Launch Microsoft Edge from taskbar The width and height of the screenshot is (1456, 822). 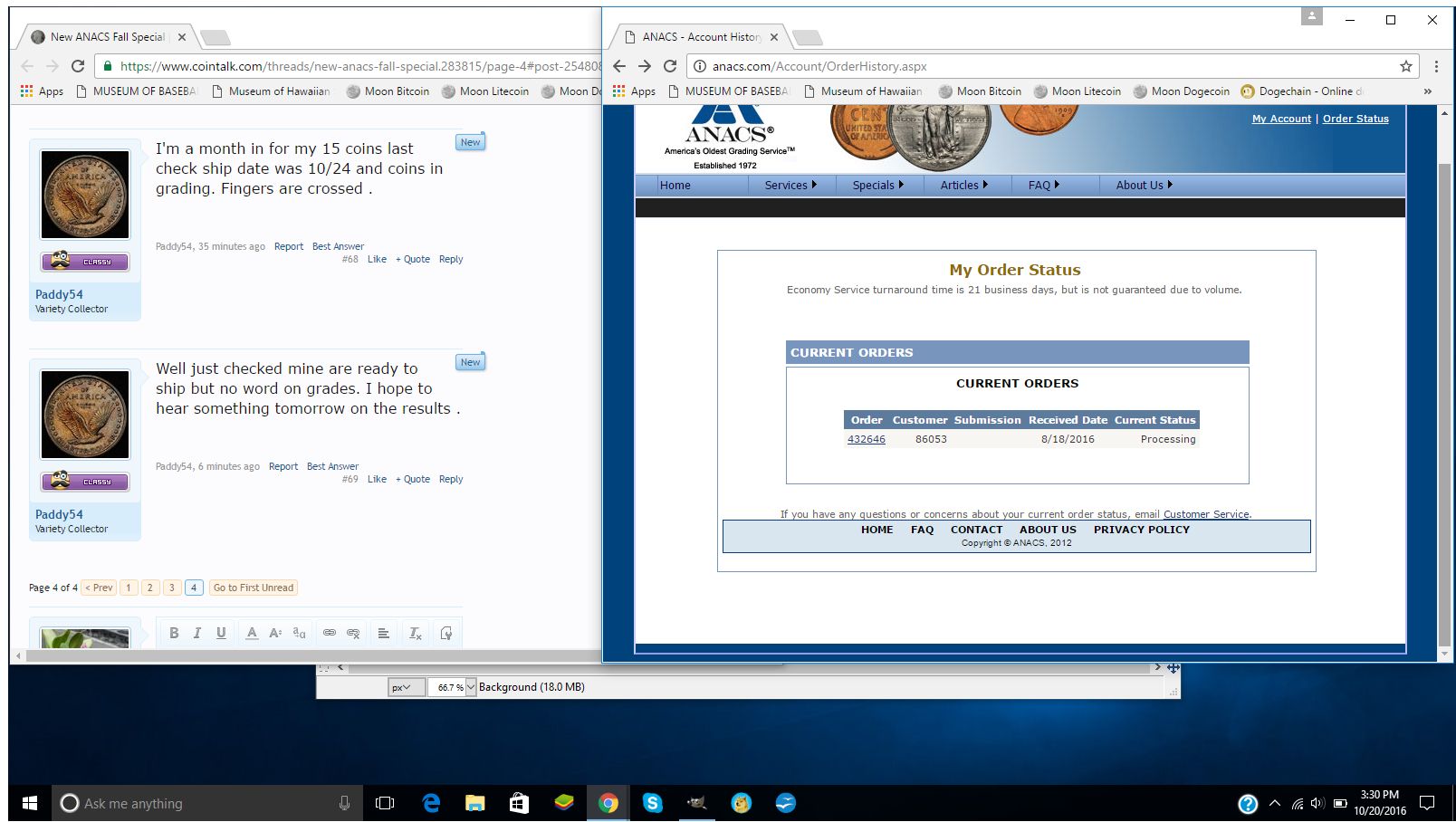431,803
